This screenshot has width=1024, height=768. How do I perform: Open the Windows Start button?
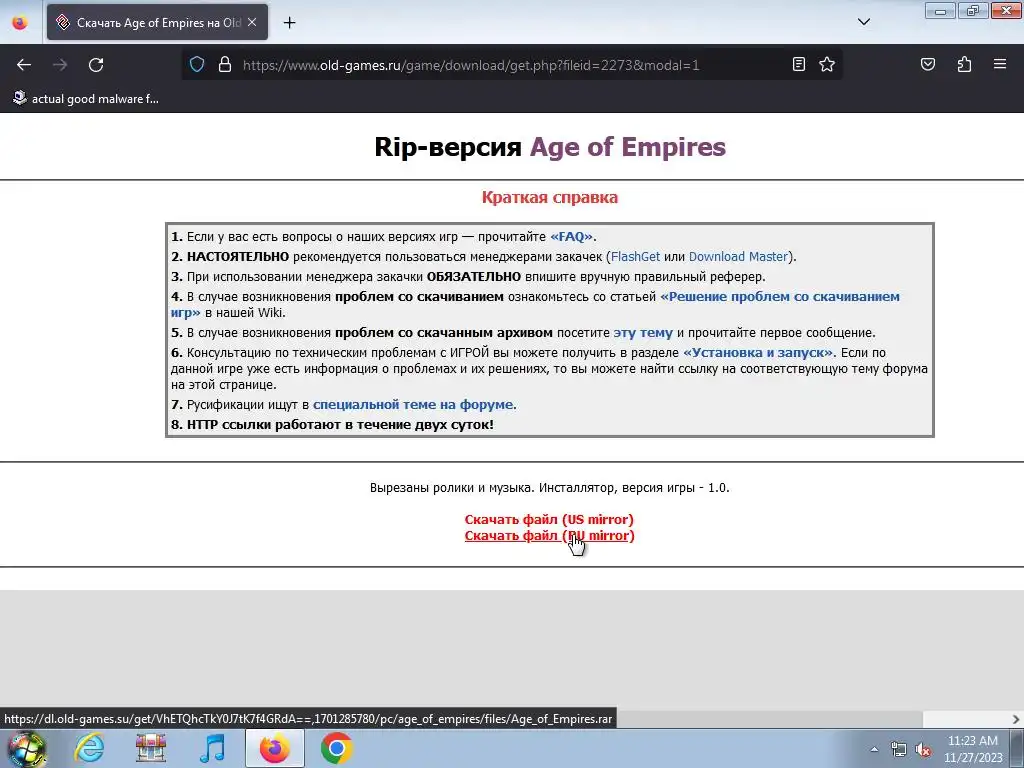(x=26, y=748)
